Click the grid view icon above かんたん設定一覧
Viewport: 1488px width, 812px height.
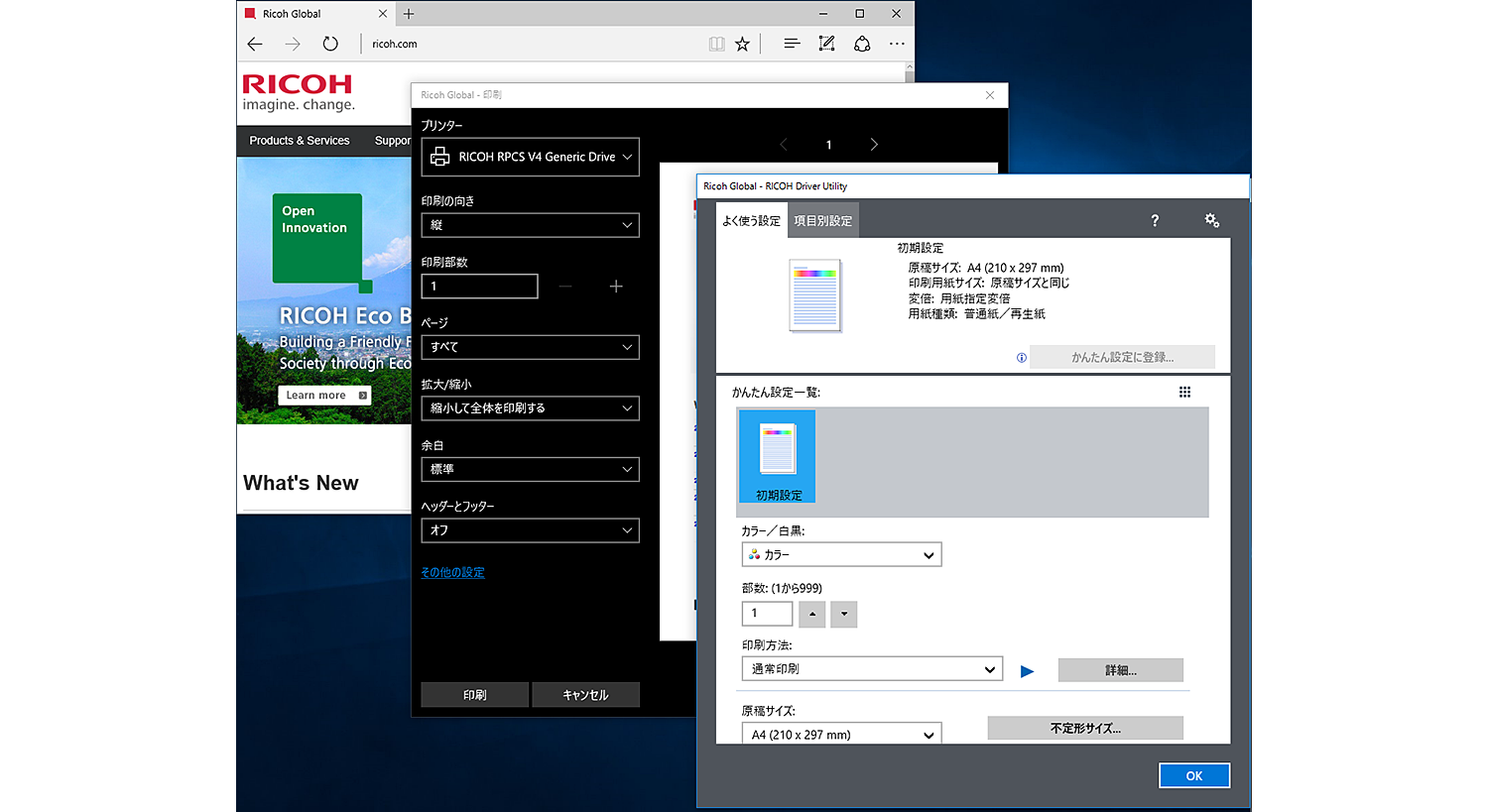pos(1184,392)
